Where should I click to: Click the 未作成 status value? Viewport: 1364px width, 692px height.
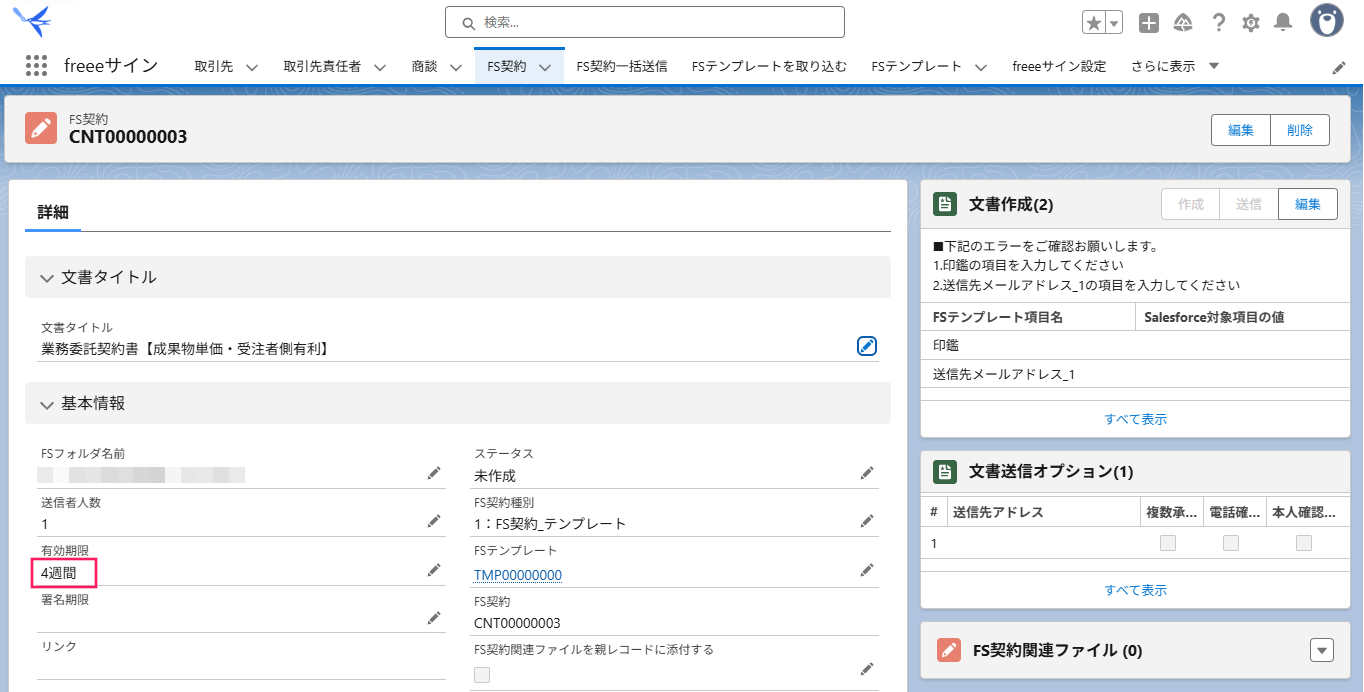pyautogui.click(x=495, y=476)
